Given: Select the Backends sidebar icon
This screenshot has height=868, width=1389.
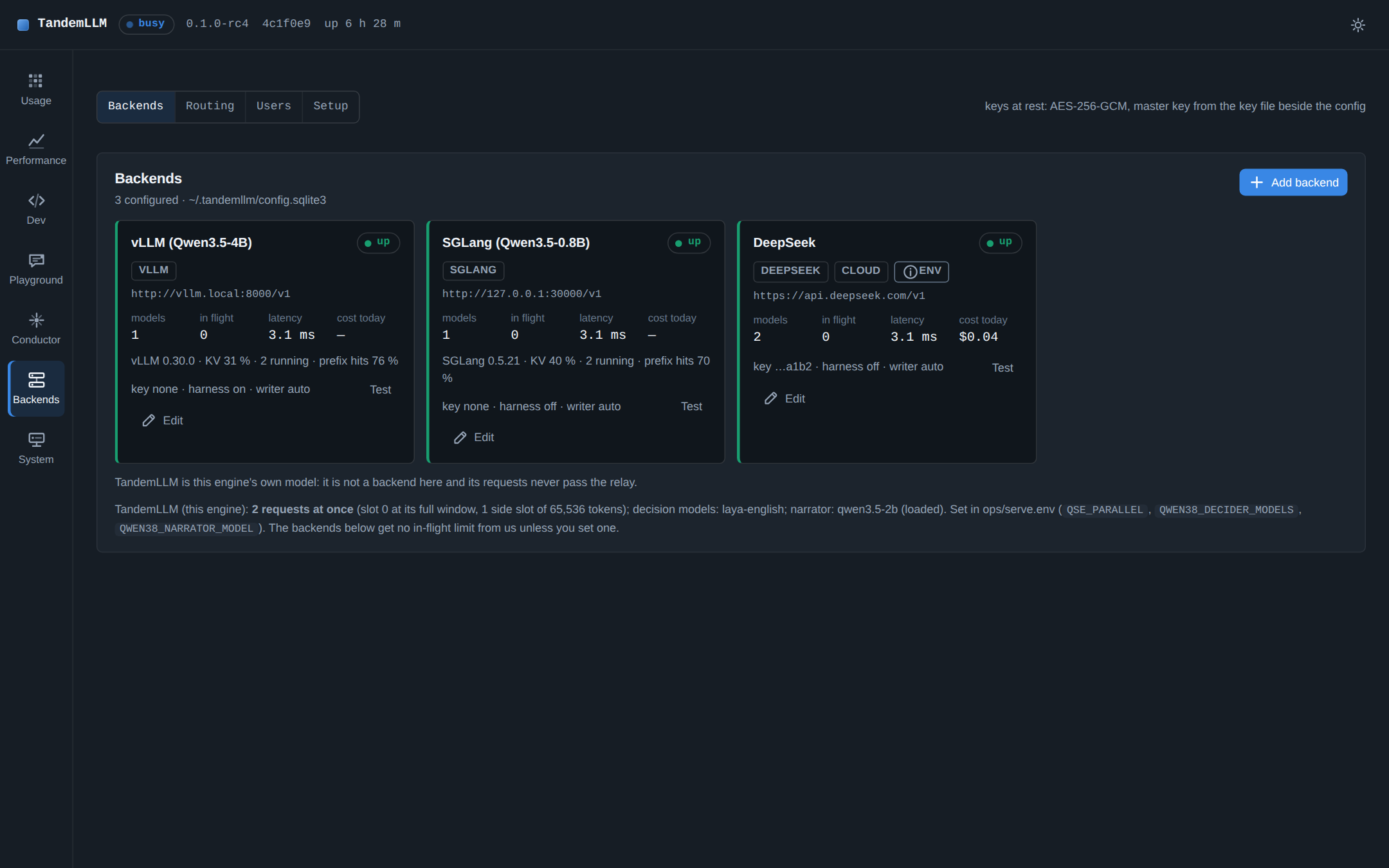Looking at the screenshot, I should 36,380.
